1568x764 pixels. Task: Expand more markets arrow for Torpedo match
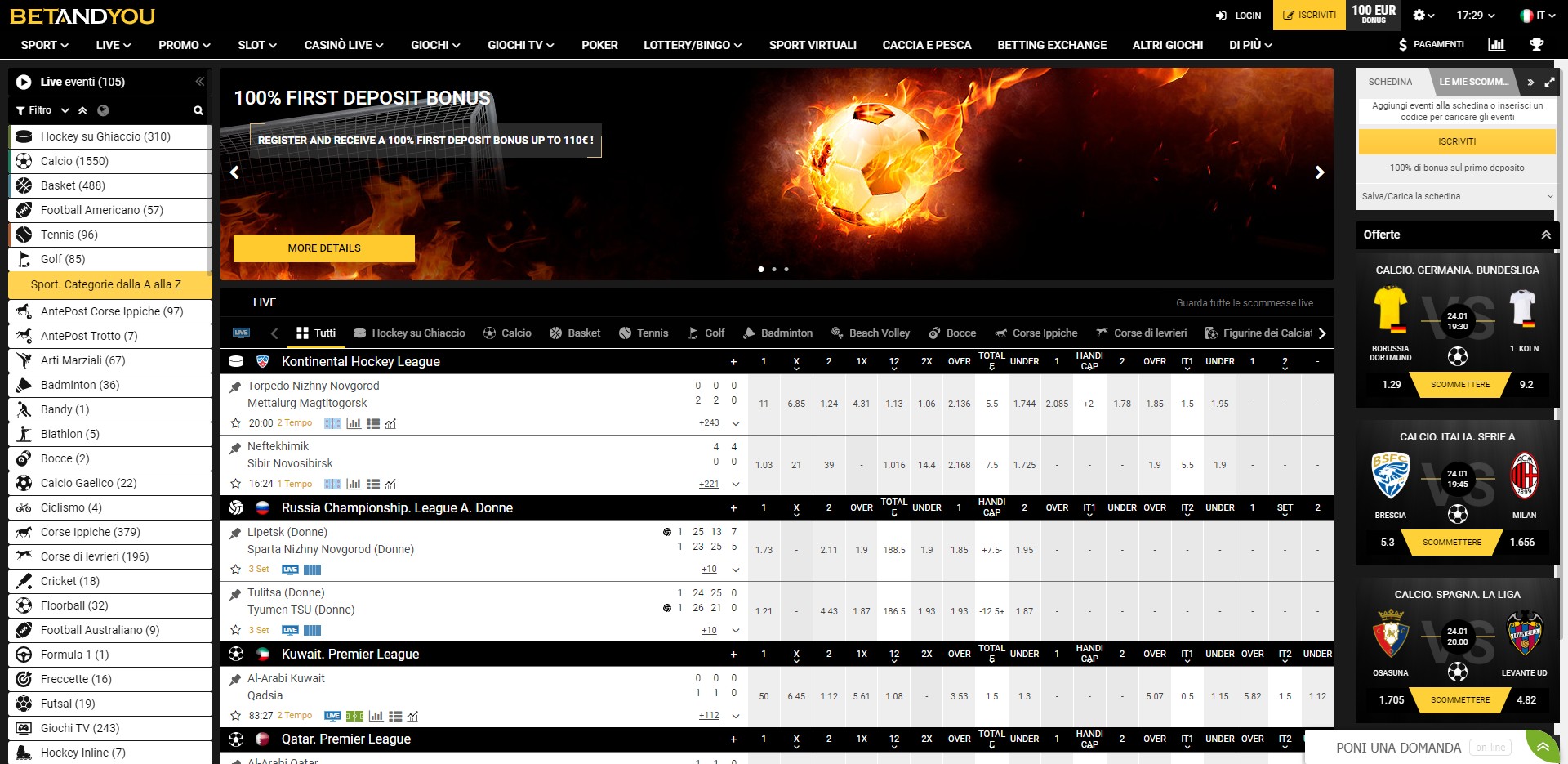(x=736, y=423)
